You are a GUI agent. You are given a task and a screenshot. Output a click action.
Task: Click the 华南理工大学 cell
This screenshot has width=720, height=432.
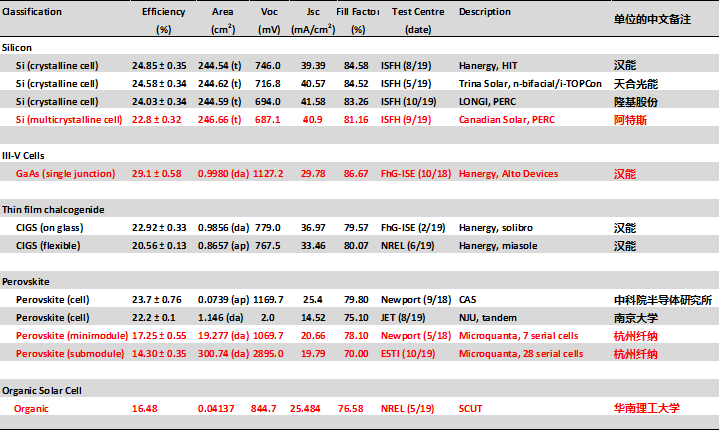647,408
